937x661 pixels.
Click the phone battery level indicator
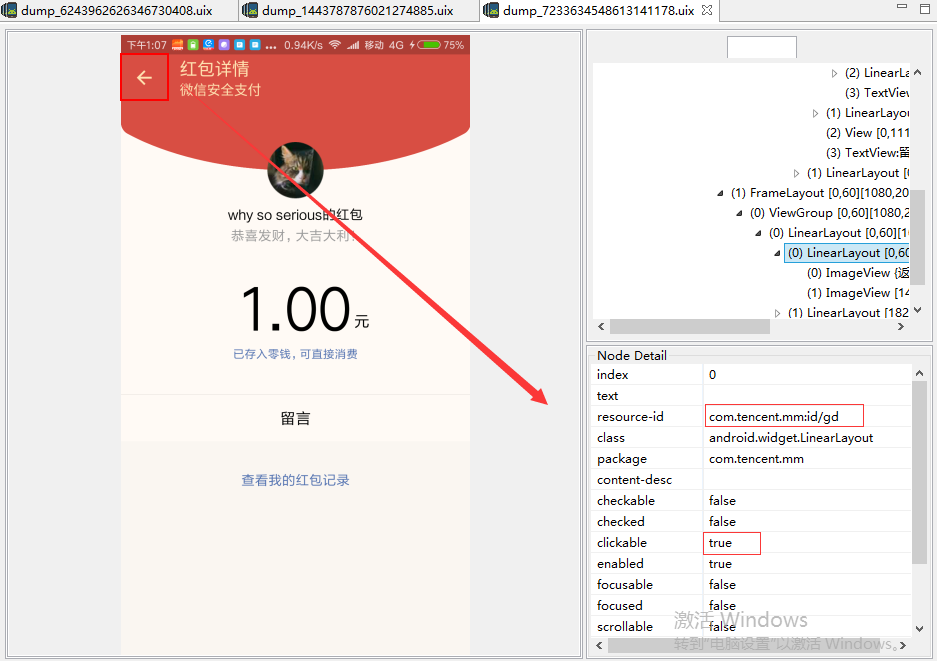tap(428, 45)
